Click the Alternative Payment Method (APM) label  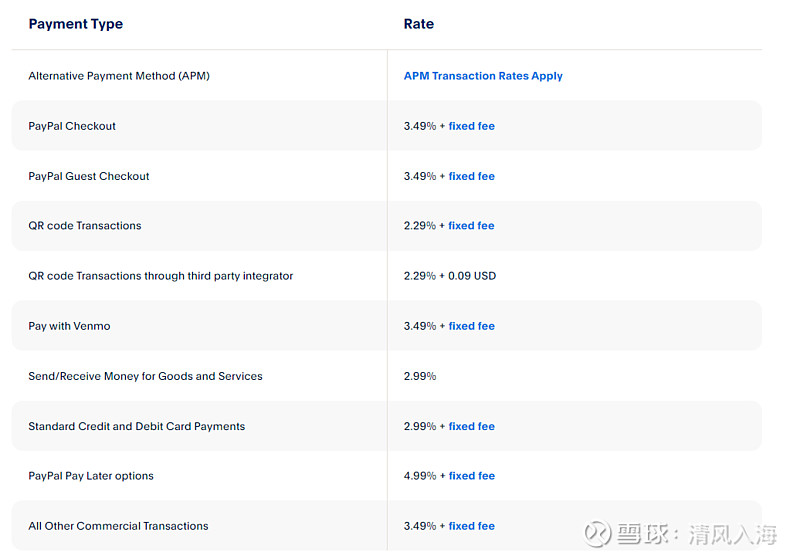119,76
